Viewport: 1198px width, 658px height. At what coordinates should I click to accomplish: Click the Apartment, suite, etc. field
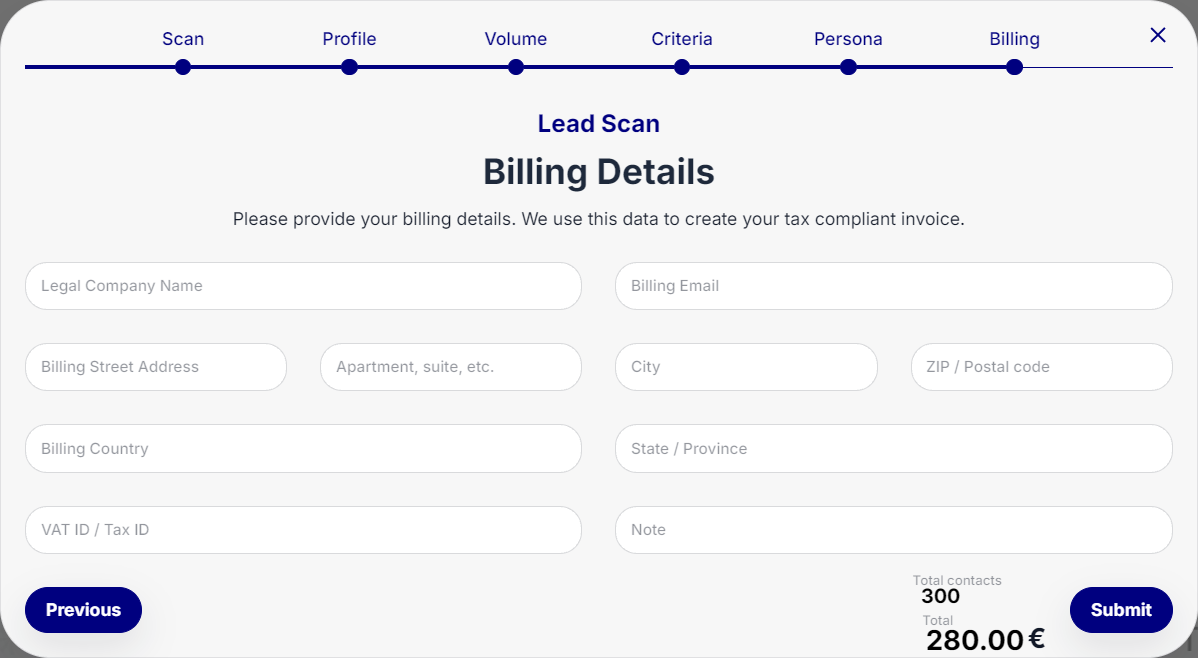(x=450, y=367)
